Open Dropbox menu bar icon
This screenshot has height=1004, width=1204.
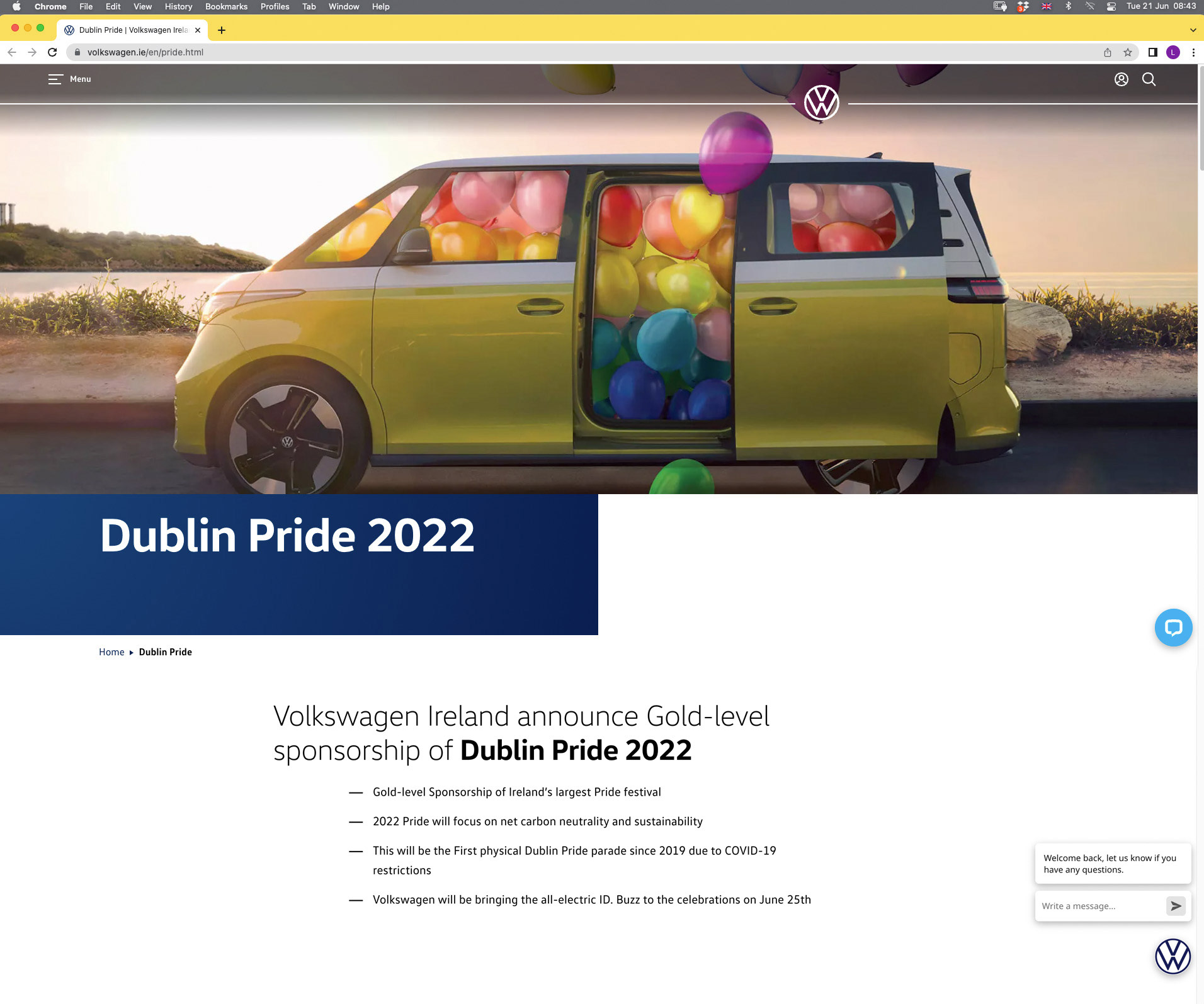tap(1023, 6)
